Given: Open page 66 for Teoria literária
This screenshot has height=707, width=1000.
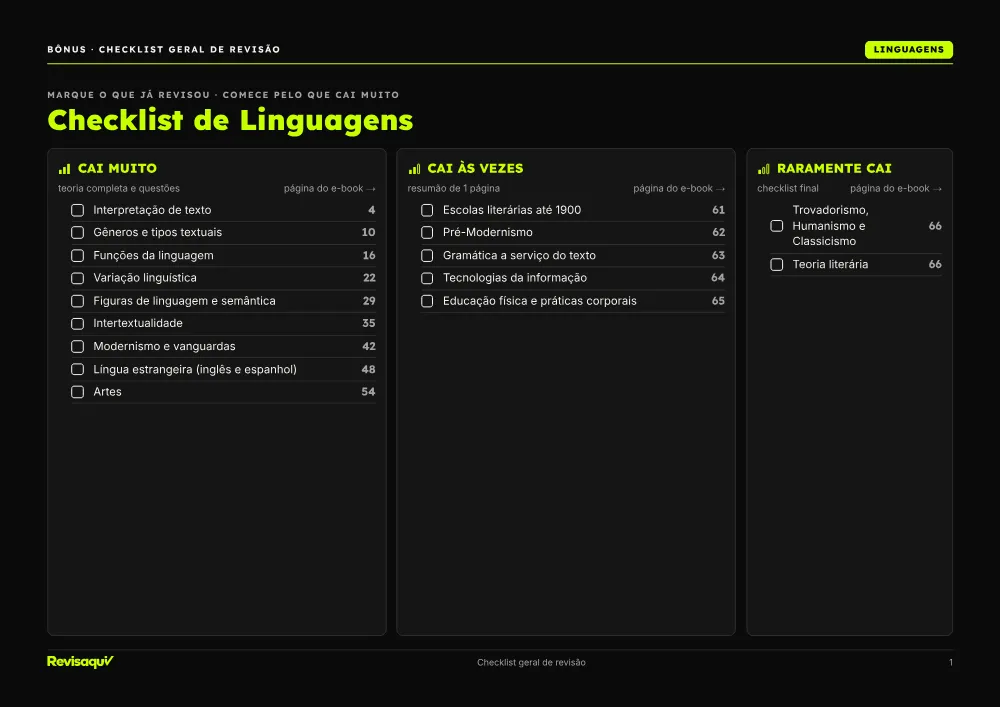Looking at the screenshot, I should [x=935, y=265].
